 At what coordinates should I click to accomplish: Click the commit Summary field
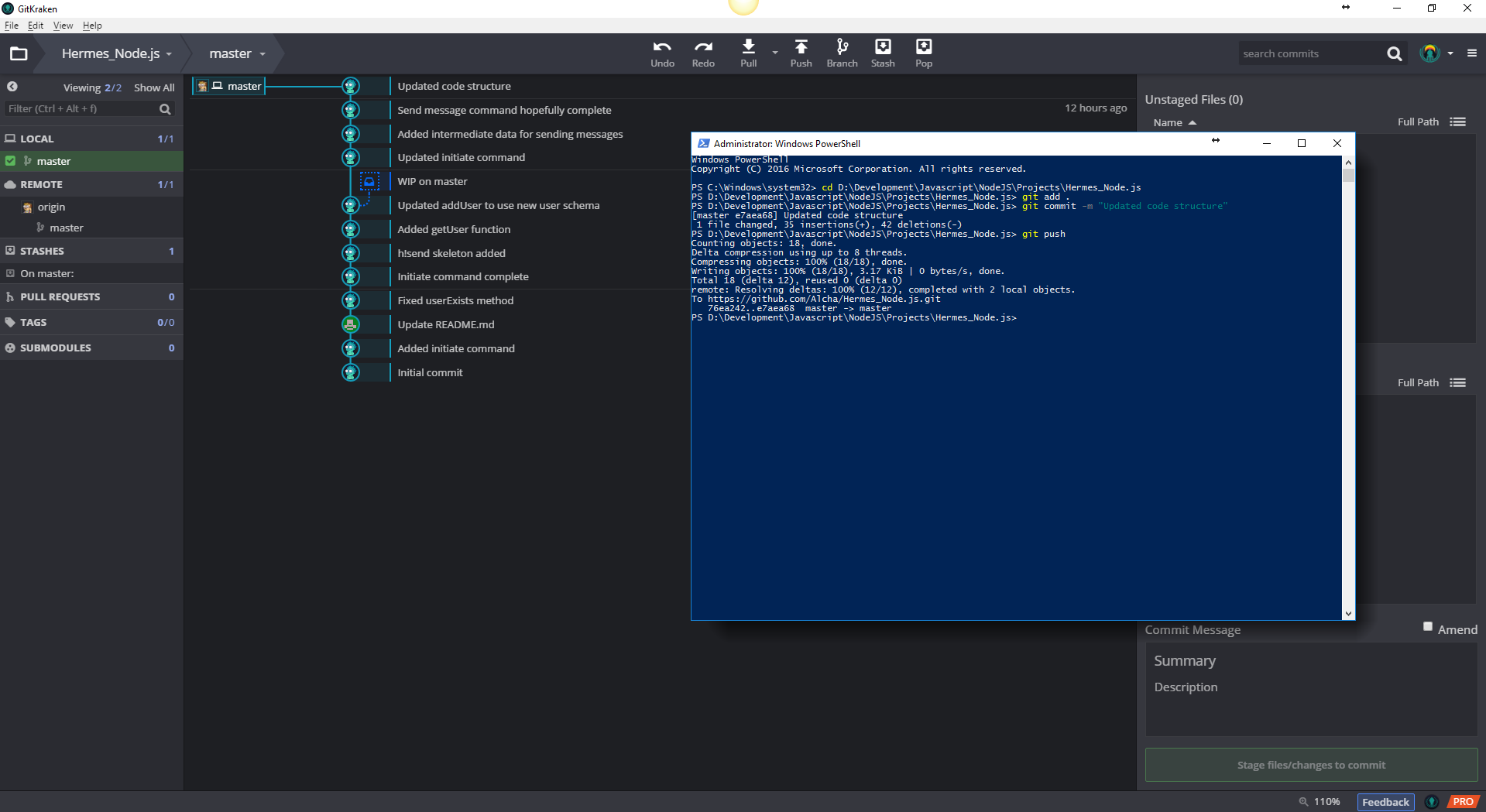point(1311,660)
